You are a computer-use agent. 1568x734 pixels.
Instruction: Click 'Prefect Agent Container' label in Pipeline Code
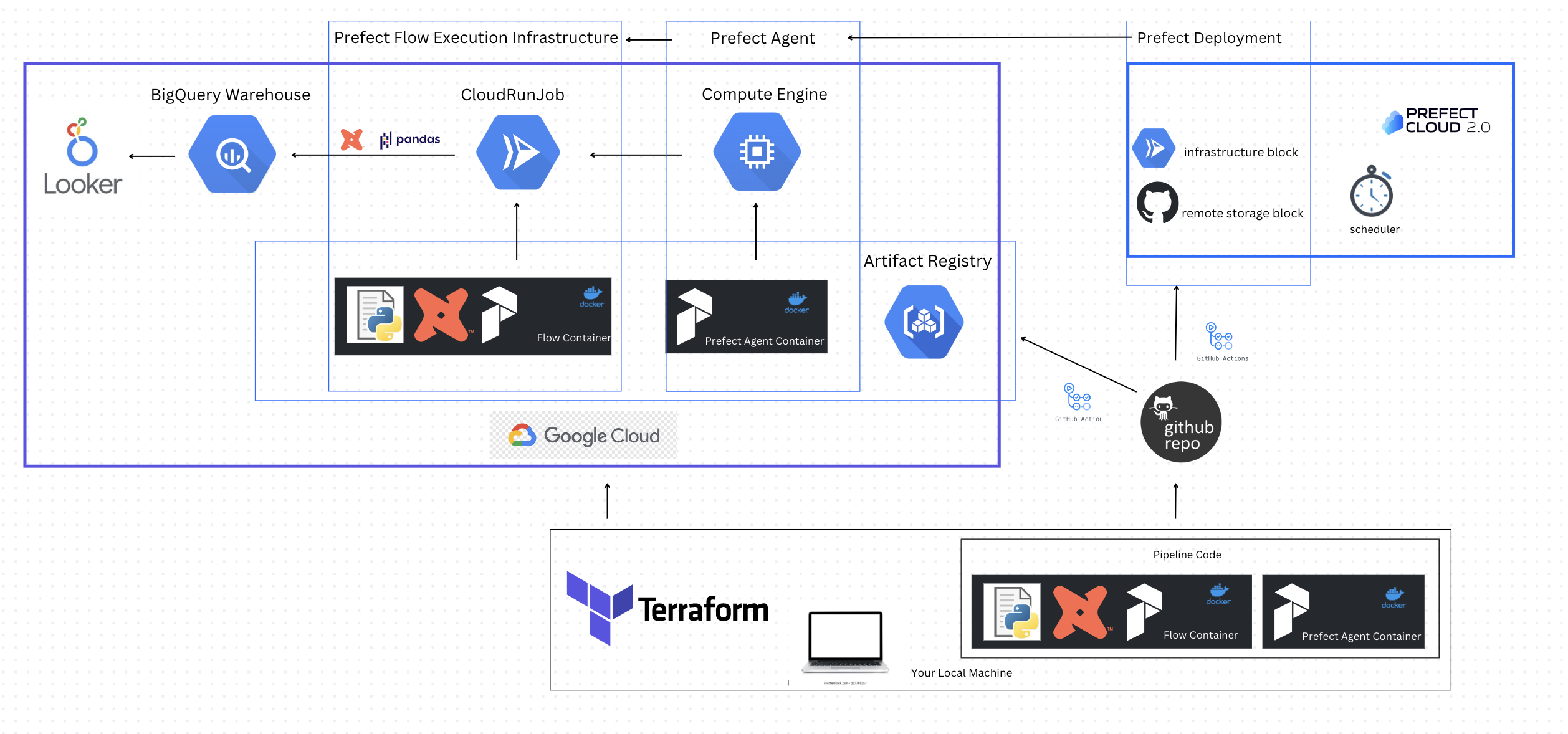tap(1361, 636)
